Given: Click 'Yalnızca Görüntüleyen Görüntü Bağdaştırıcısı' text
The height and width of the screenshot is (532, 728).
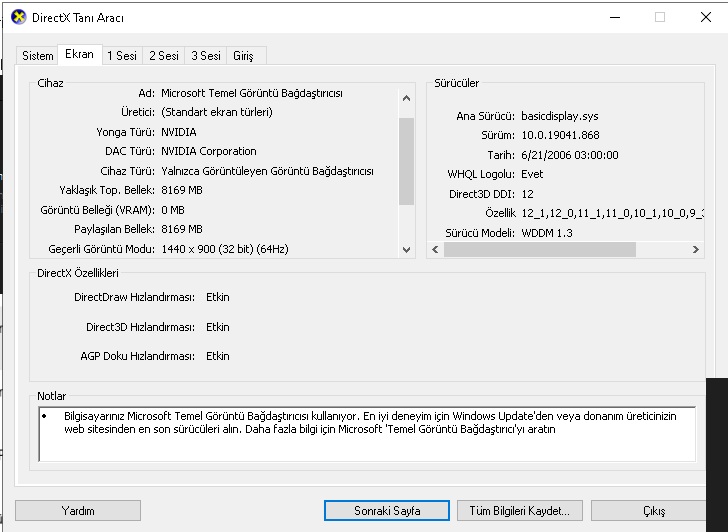Looking at the screenshot, I should coord(267,171).
